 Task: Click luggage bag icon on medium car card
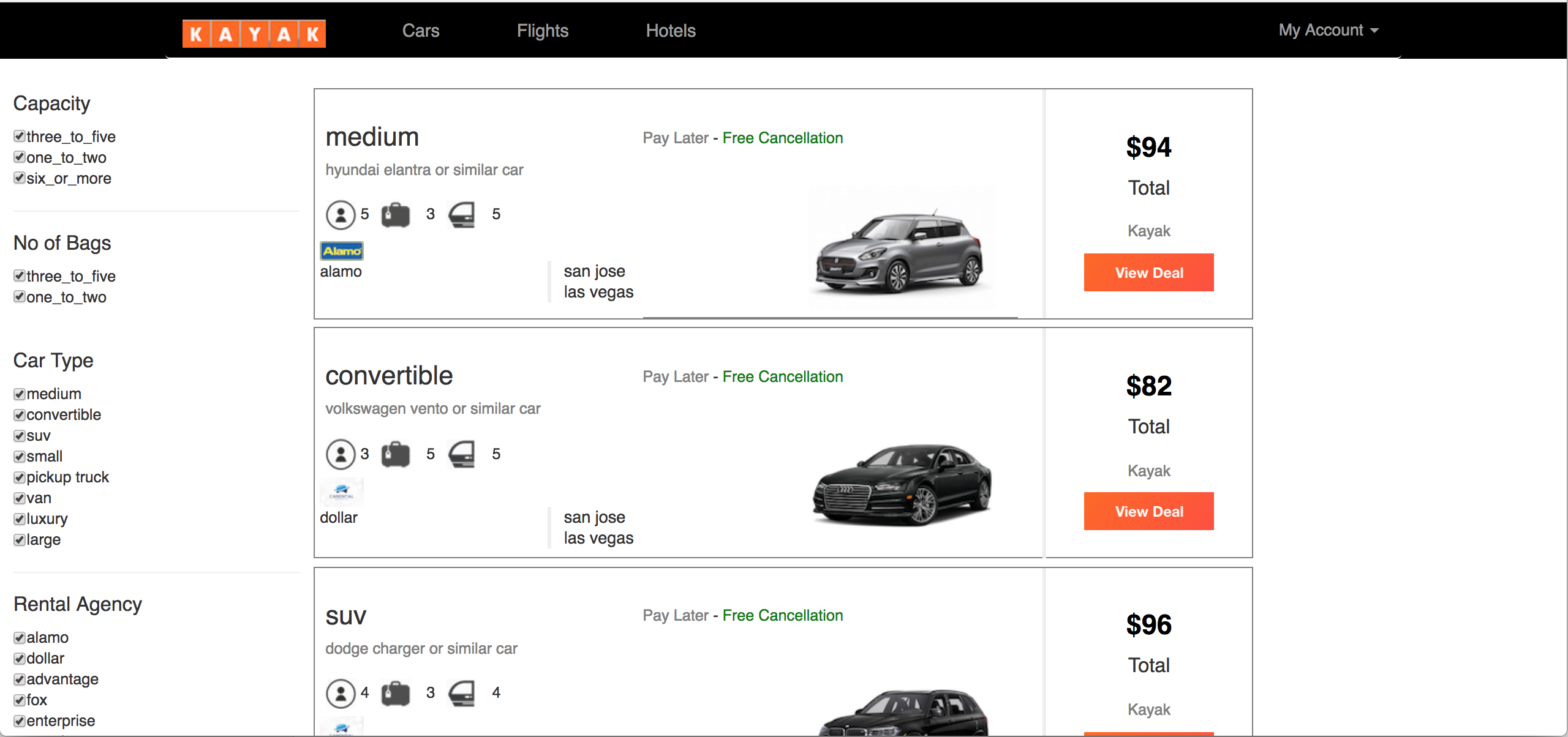[x=396, y=215]
